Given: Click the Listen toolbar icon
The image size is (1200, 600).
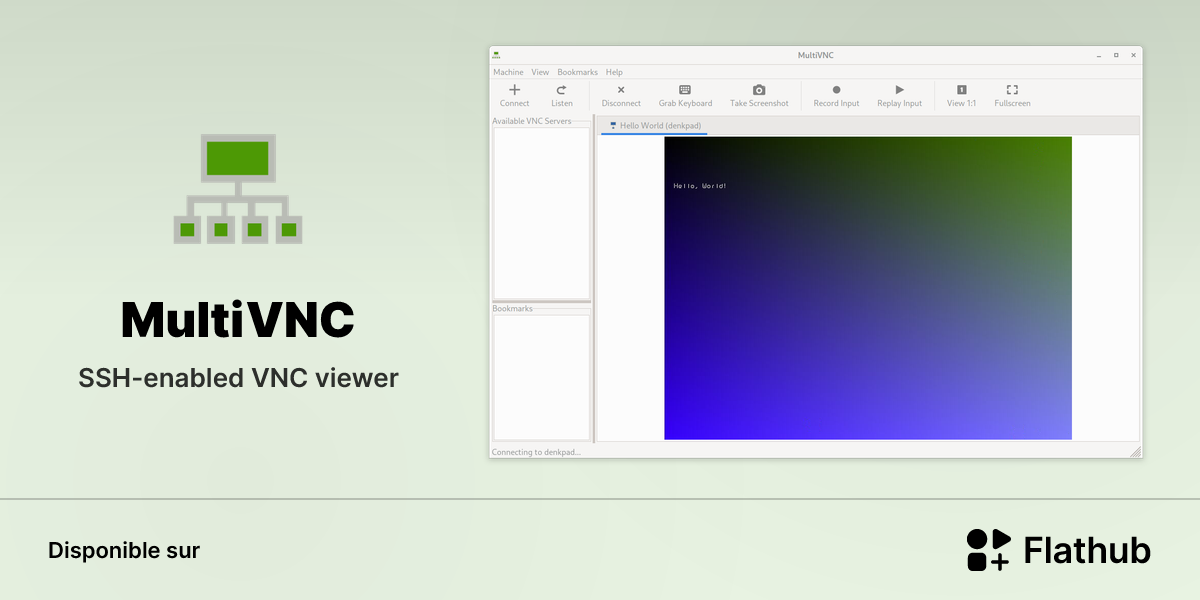Looking at the screenshot, I should click(562, 90).
